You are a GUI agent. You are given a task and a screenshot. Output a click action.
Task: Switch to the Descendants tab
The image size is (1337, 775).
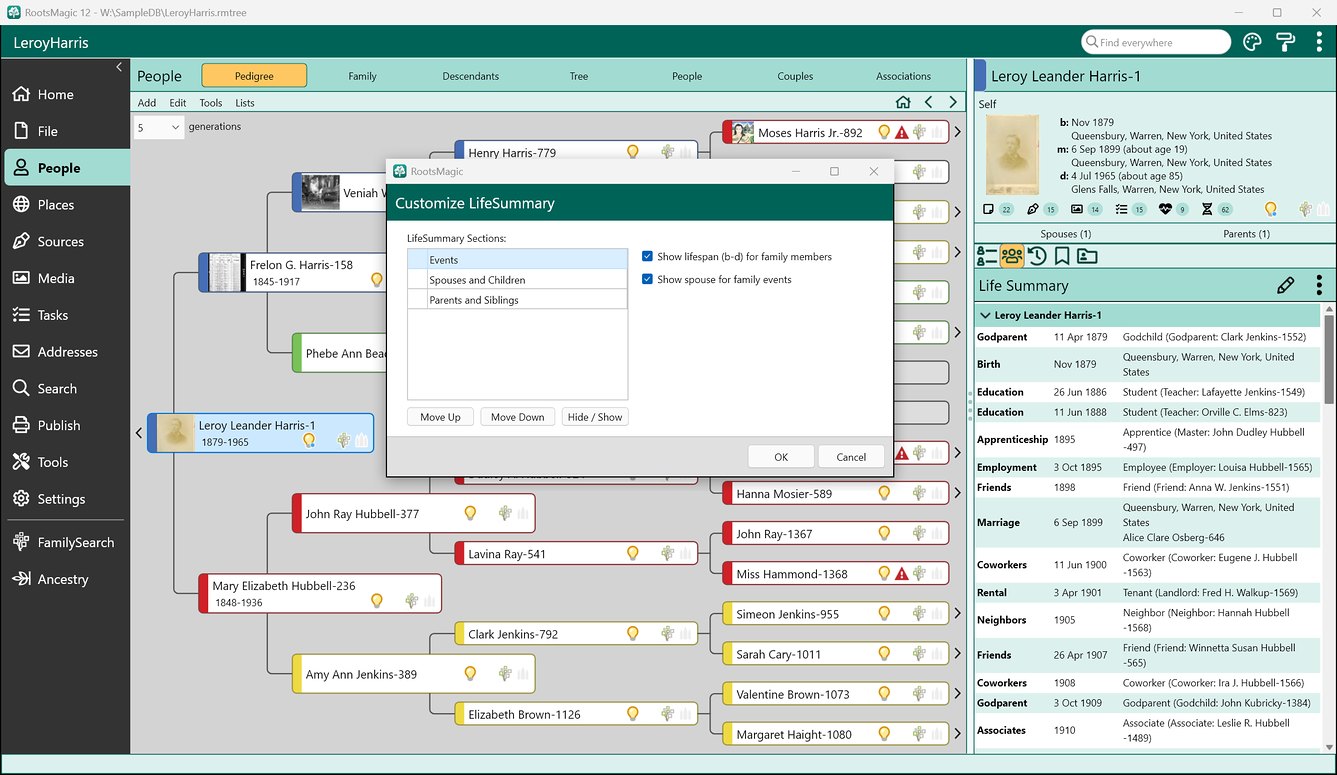(x=470, y=76)
